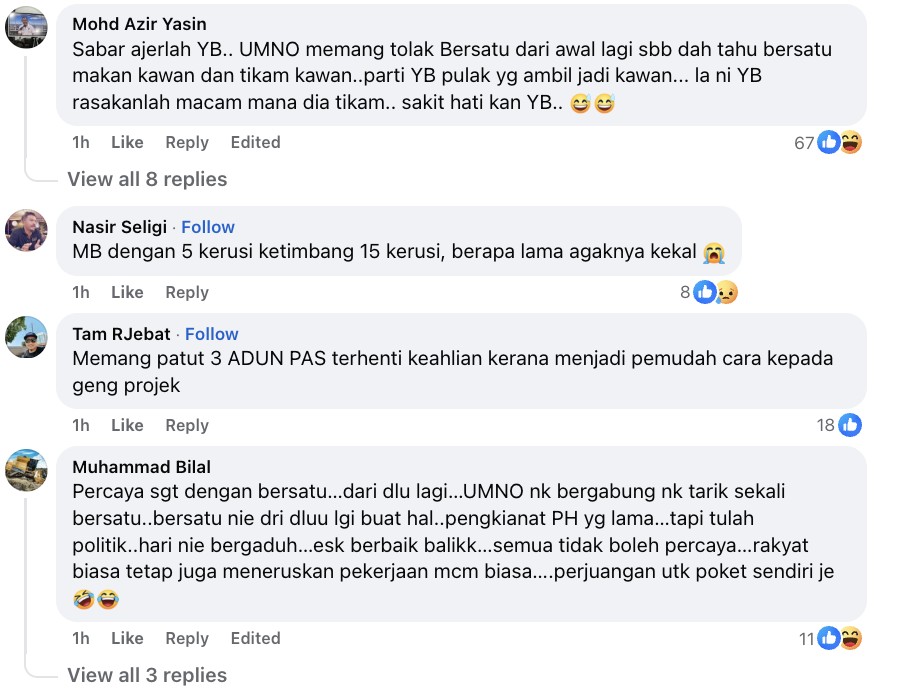Click the thumbs-up icon beside the count 8
Viewport: 908px width, 688px height.
tap(706, 292)
